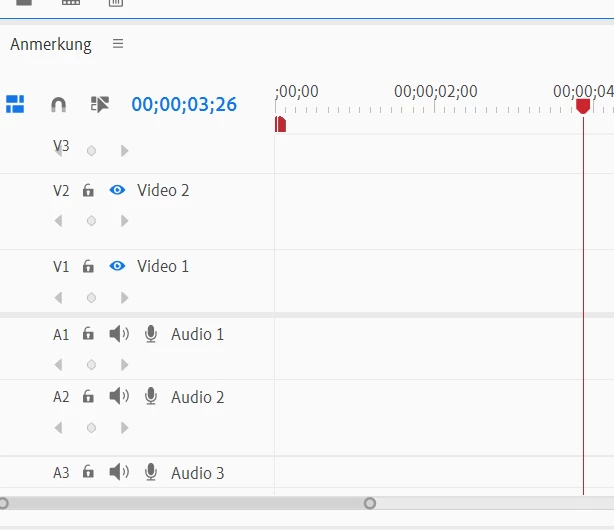Viewport: 614px width, 530px height.
Task: Go to next keyframe on Video 2
Action: coord(125,221)
